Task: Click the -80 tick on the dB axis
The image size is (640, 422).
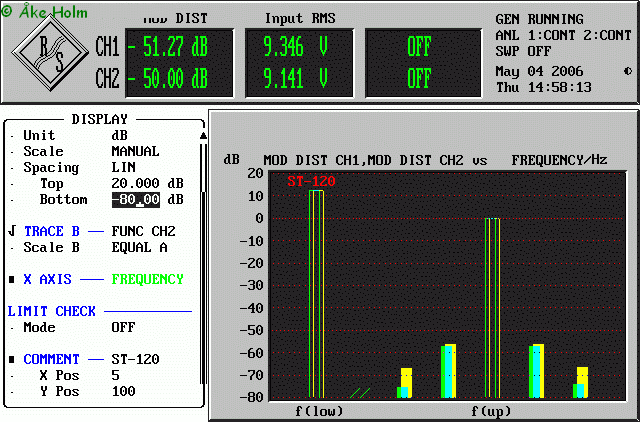Action: (x=251, y=397)
